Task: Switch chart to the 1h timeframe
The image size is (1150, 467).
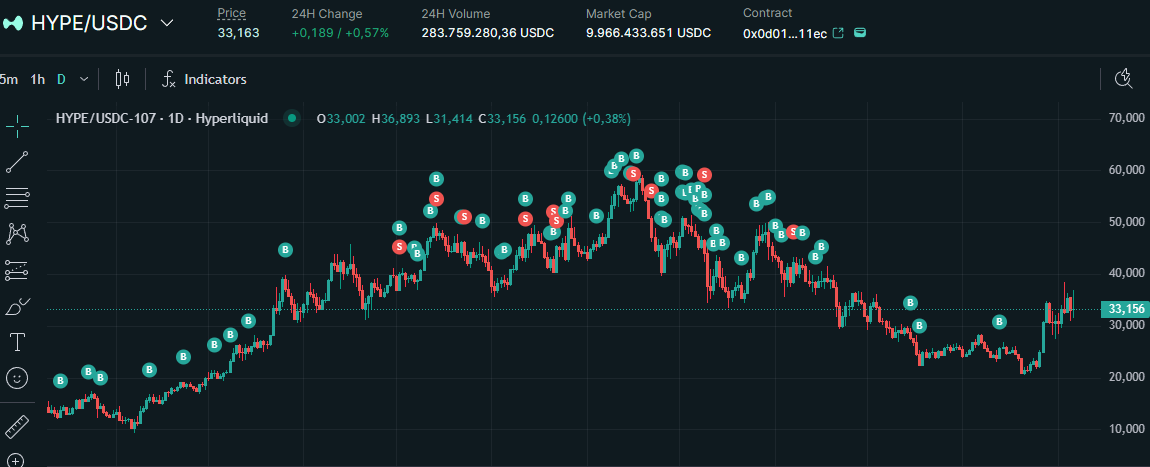Action: 37,79
